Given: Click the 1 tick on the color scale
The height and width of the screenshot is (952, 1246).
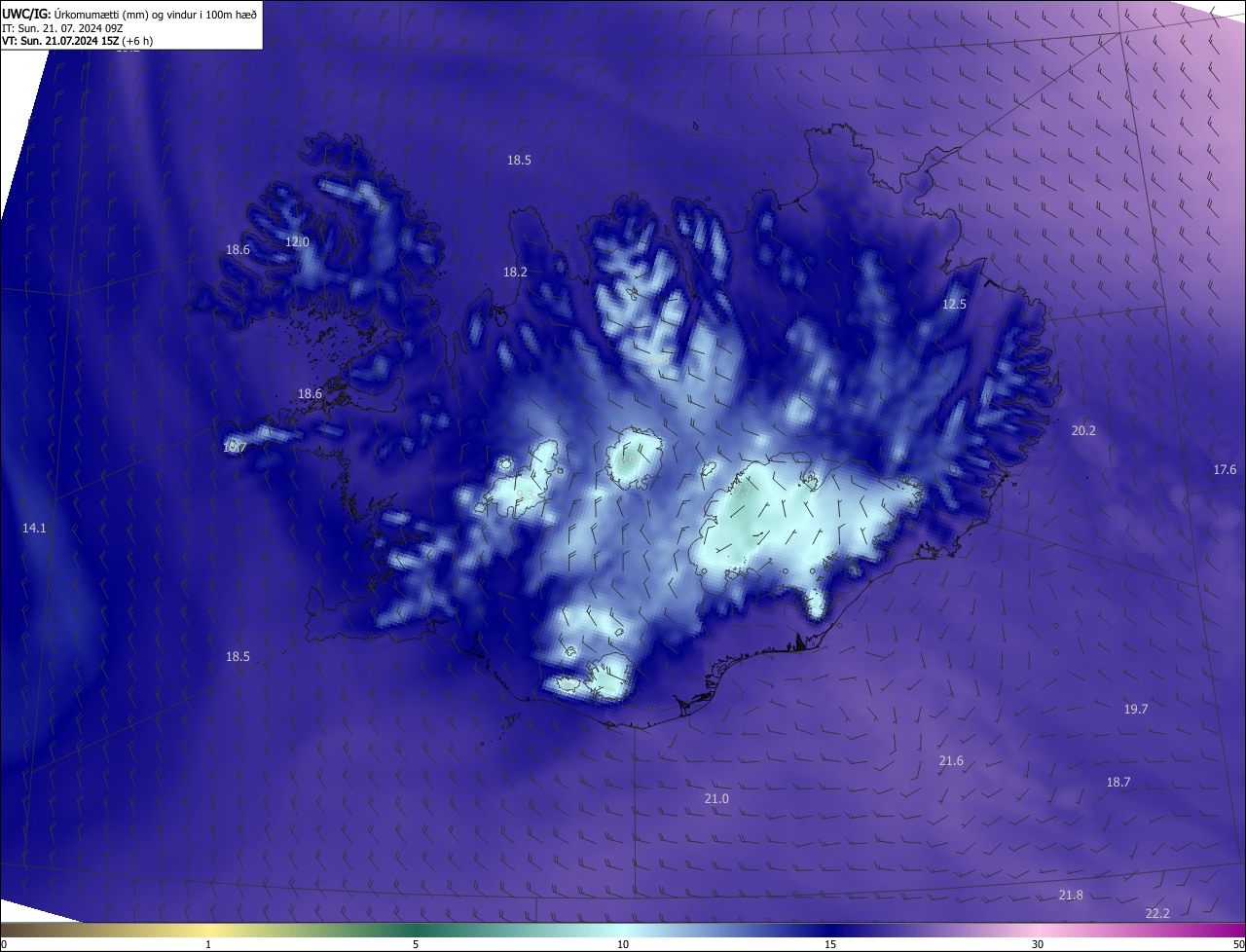Looking at the screenshot, I should pyautogui.click(x=209, y=944).
